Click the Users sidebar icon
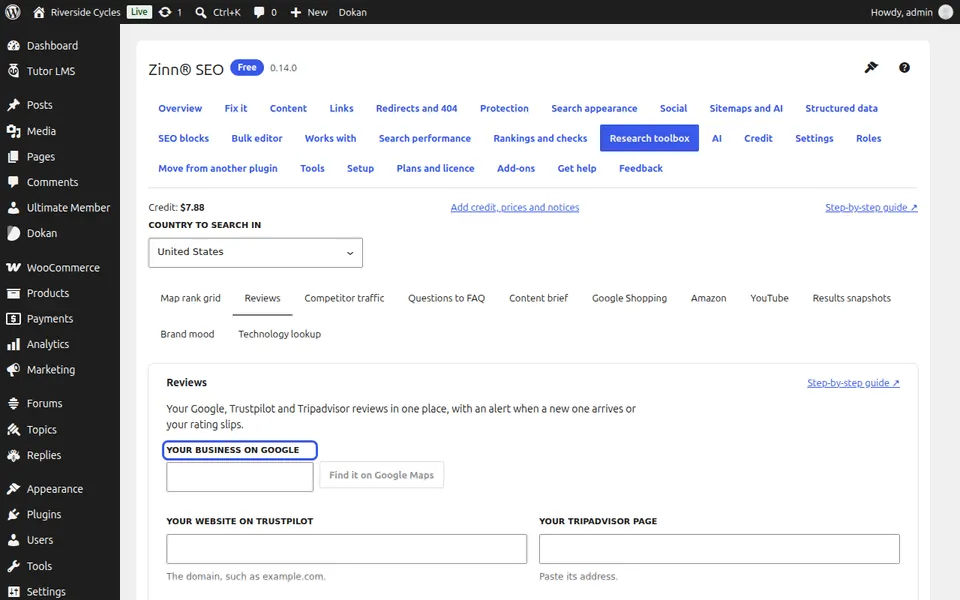Screen dimensions: 960x600 point(13,540)
